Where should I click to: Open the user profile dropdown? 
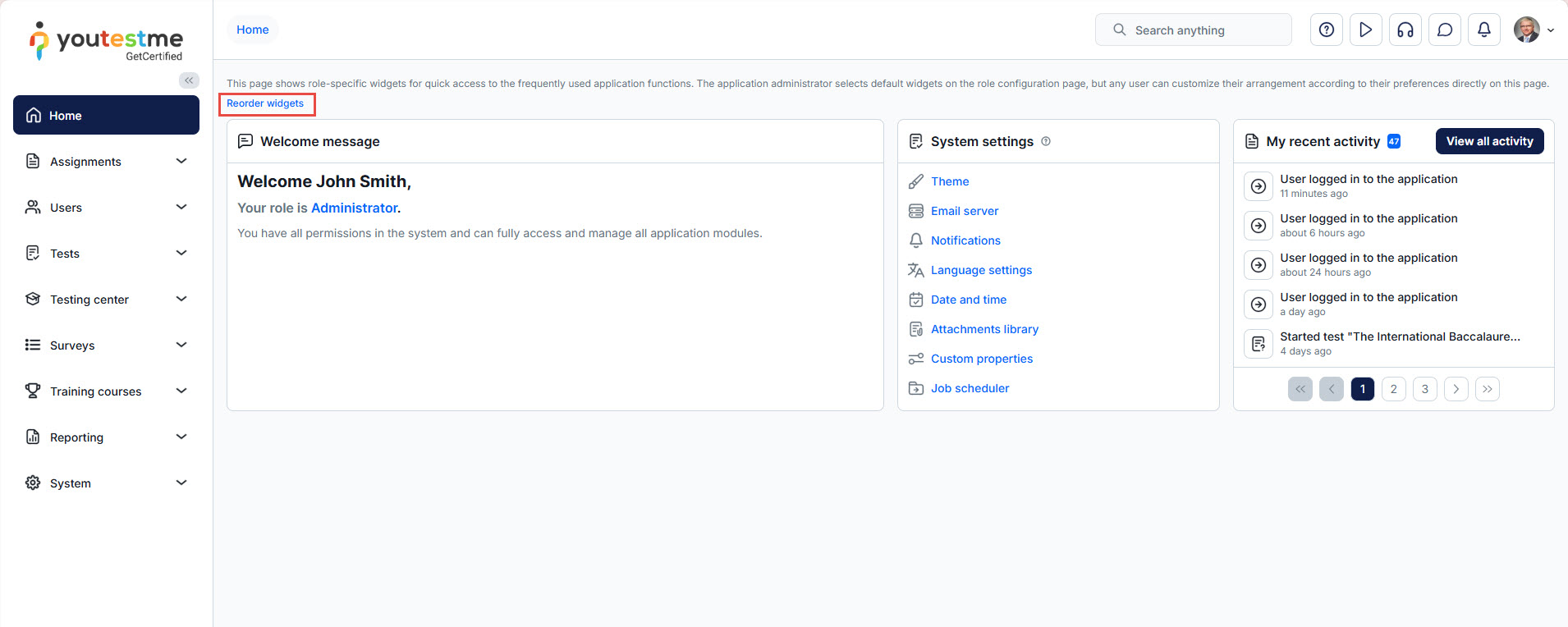point(1534,30)
